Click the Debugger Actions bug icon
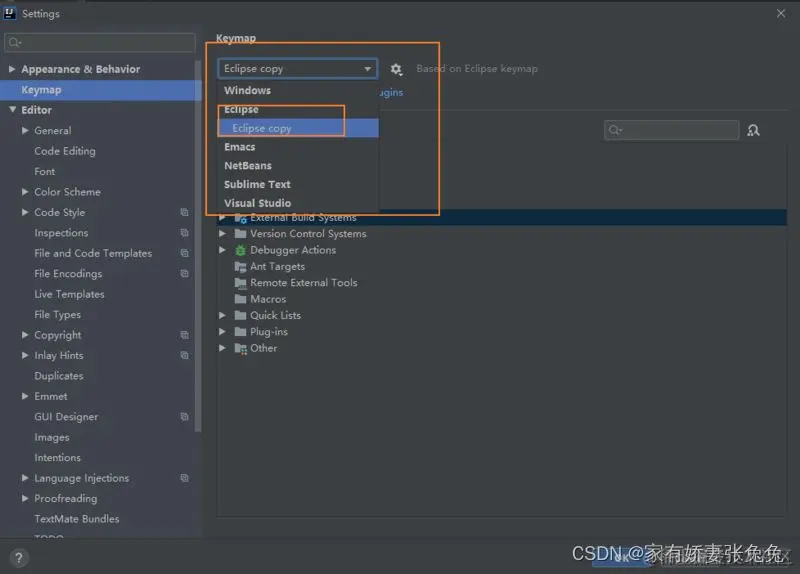This screenshot has width=800, height=574. coord(240,250)
